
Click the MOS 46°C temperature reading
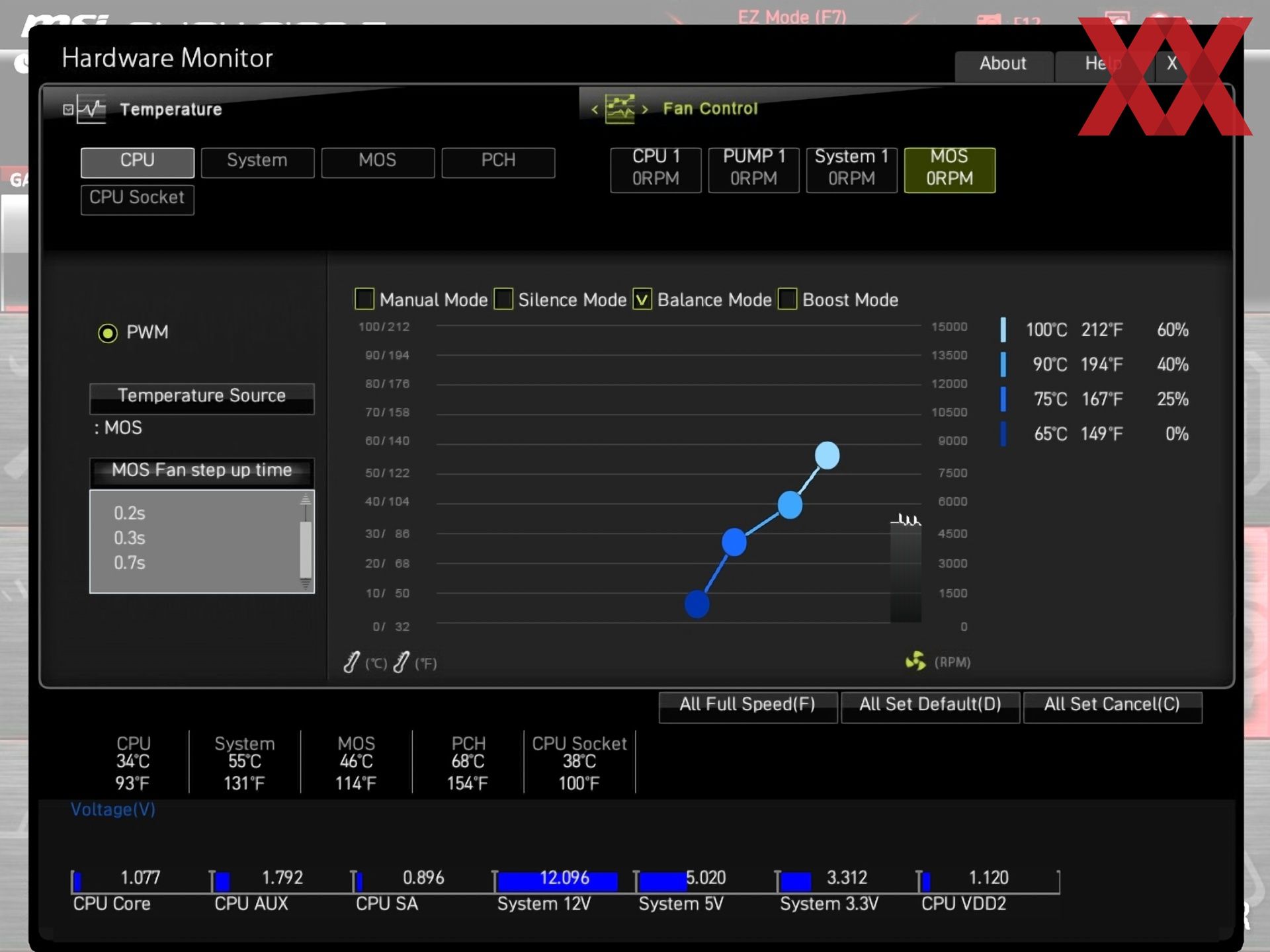[x=356, y=763]
